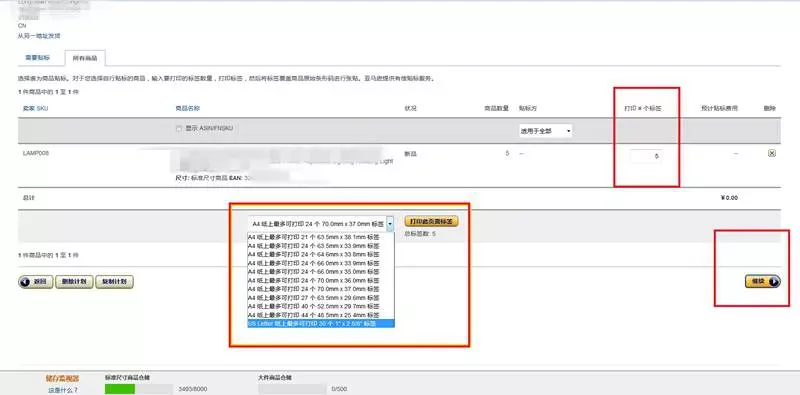Screen dimensions: 800x395
Task: Click the 打印此页面标签 button
Action: tap(431, 221)
